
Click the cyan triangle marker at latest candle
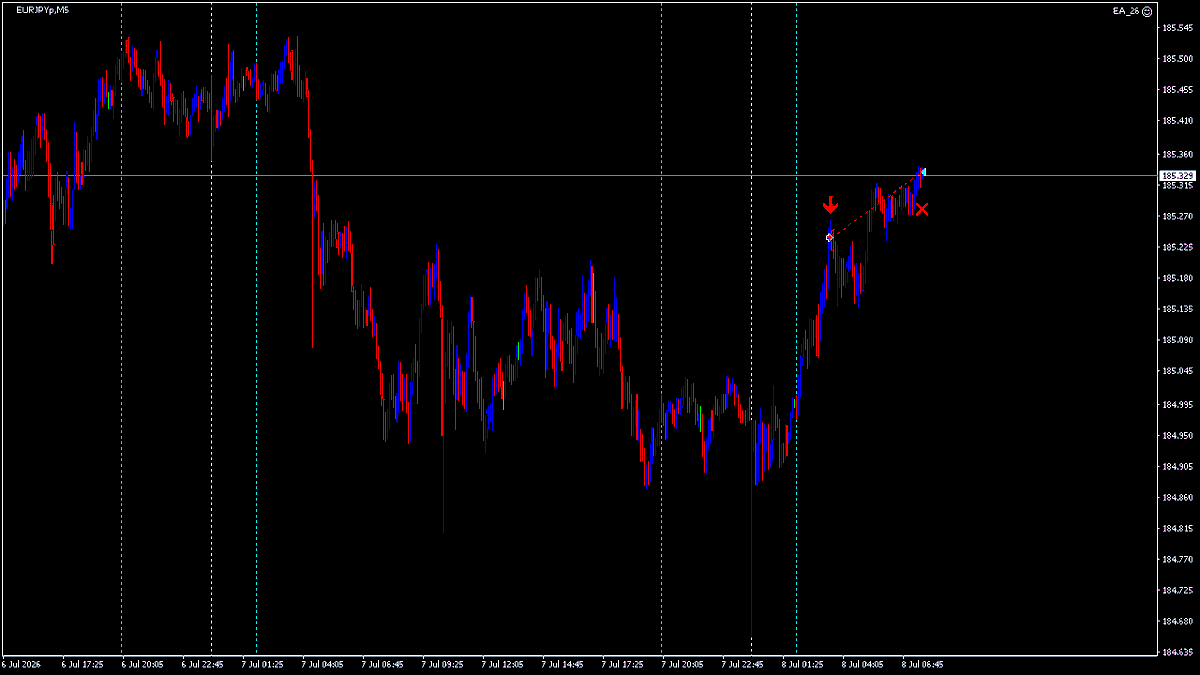(x=923, y=172)
